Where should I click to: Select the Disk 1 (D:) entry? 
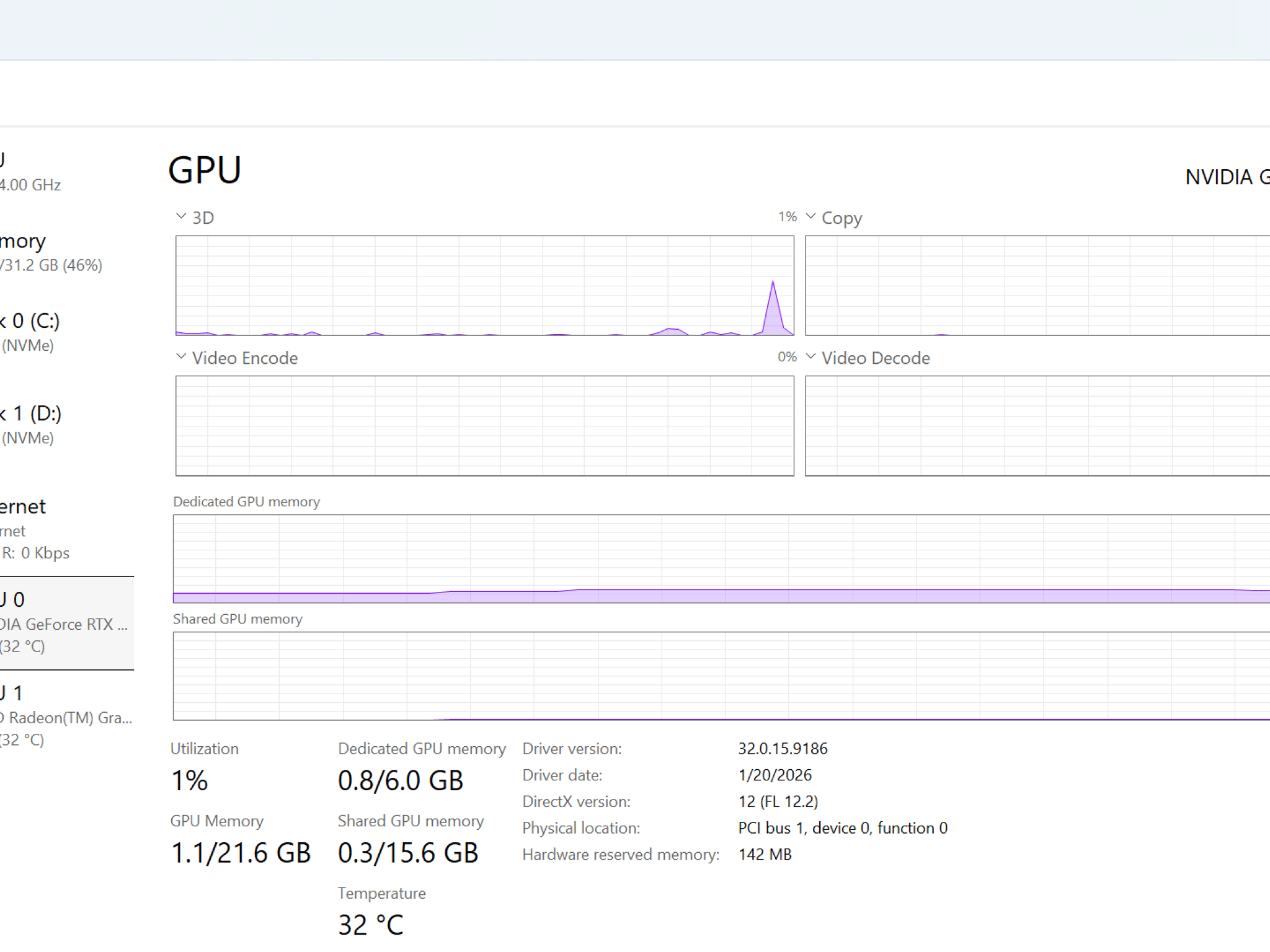(x=66, y=425)
